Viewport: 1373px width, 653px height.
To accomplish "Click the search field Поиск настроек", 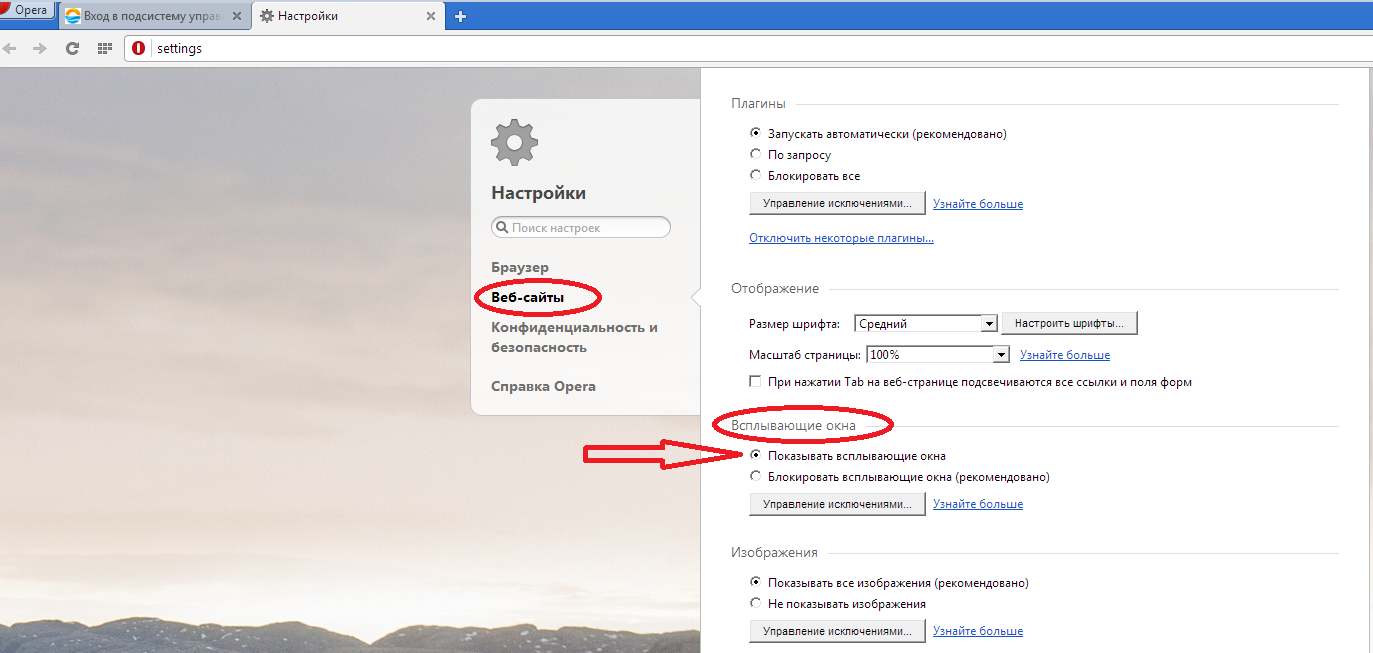I will (x=581, y=228).
